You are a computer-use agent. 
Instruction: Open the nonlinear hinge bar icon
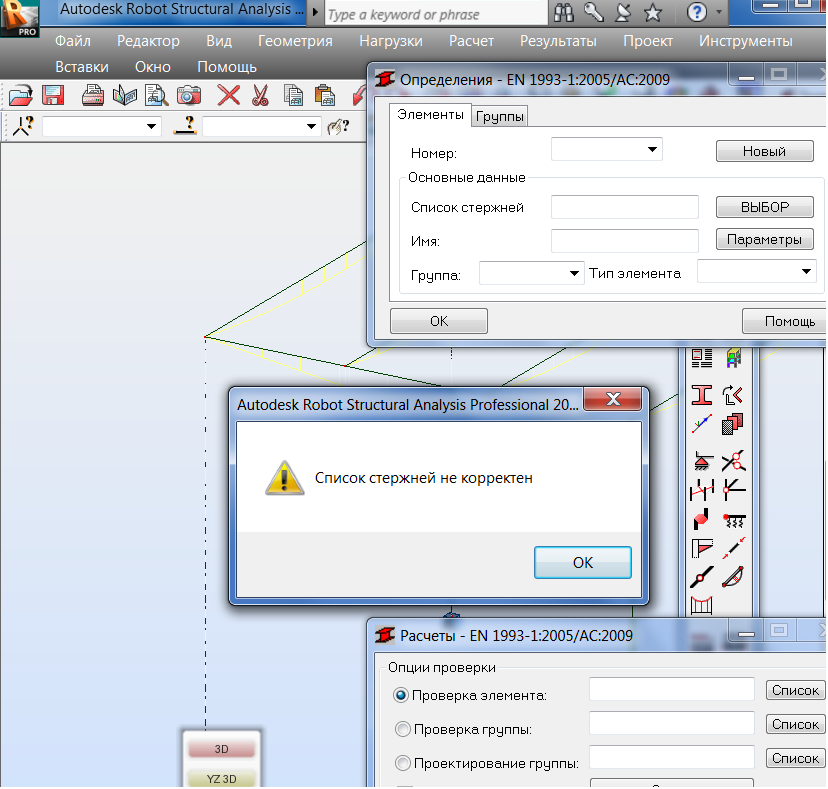click(702, 577)
